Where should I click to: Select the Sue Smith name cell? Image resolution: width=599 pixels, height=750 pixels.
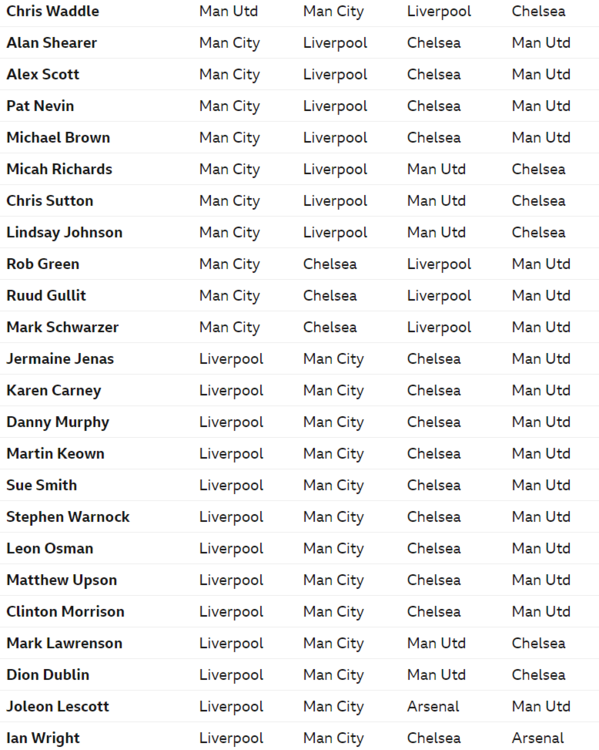(42, 485)
